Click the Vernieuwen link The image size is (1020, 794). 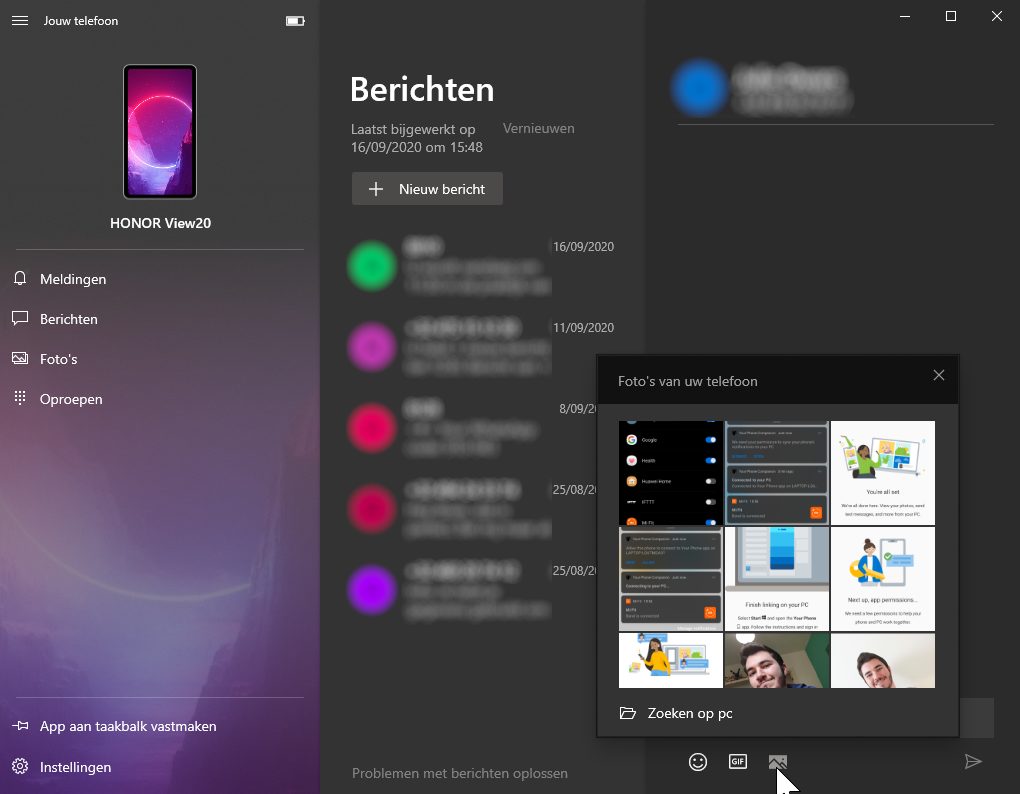click(538, 129)
